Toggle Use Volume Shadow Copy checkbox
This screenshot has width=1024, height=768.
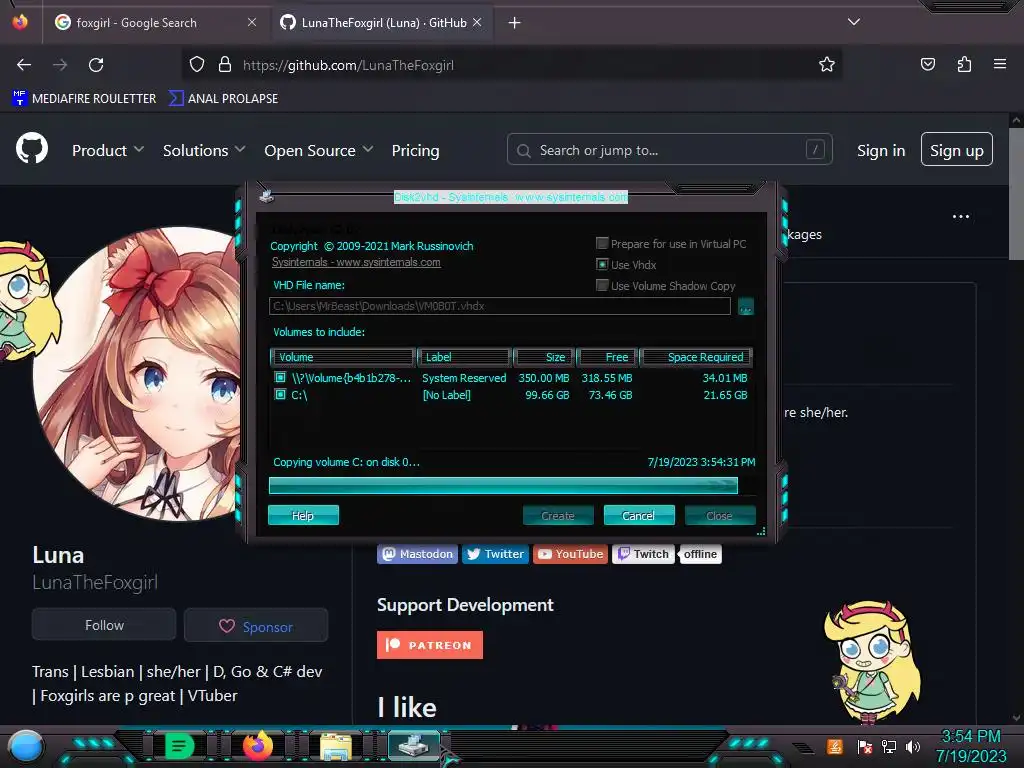(x=602, y=285)
